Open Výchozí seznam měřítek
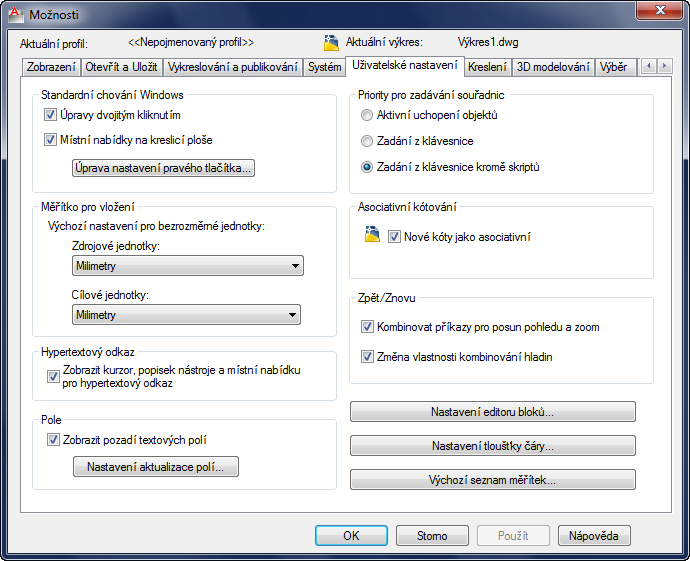 click(492, 480)
